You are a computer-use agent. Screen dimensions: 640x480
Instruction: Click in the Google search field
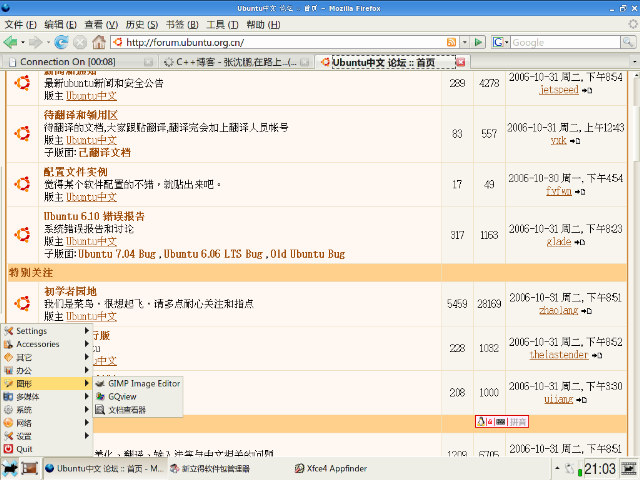pos(568,42)
